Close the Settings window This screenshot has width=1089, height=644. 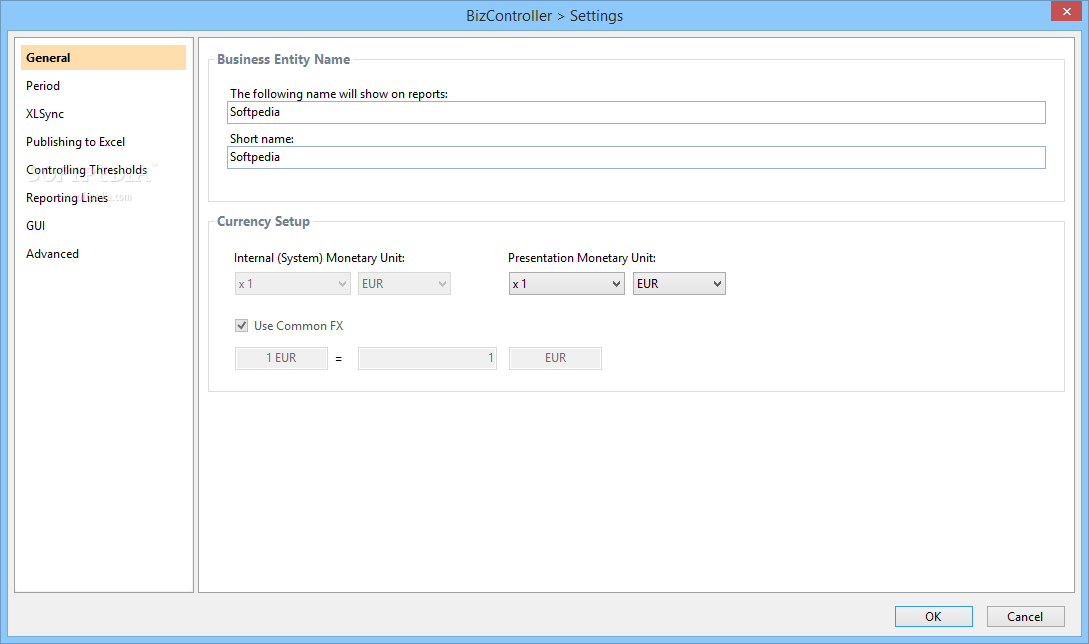pos(1067,11)
